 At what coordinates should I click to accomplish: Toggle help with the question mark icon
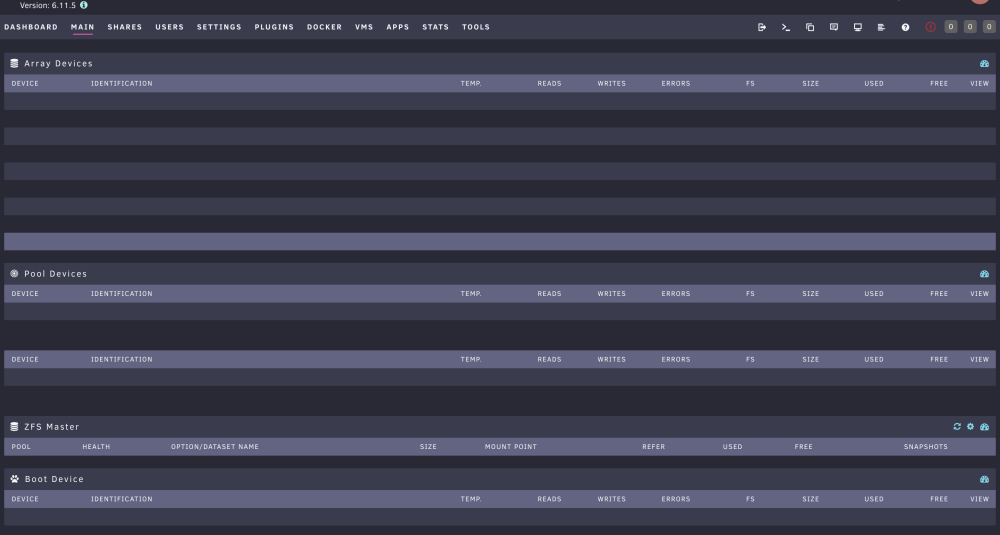click(x=905, y=27)
